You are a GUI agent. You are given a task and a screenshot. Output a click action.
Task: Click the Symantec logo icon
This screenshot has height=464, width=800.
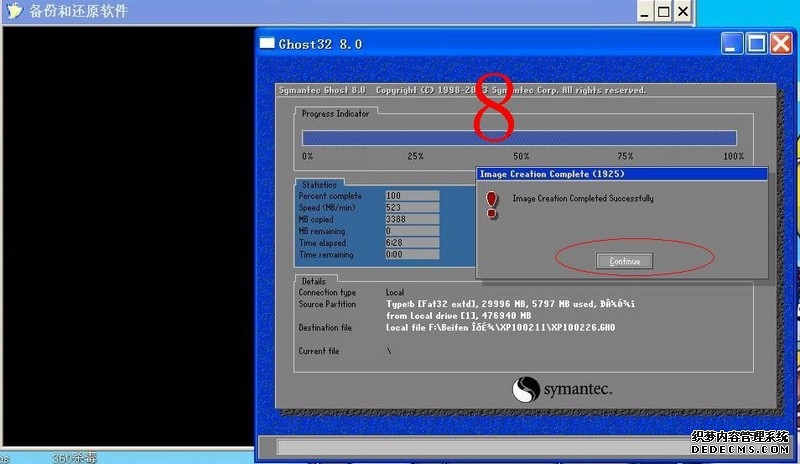[526, 389]
